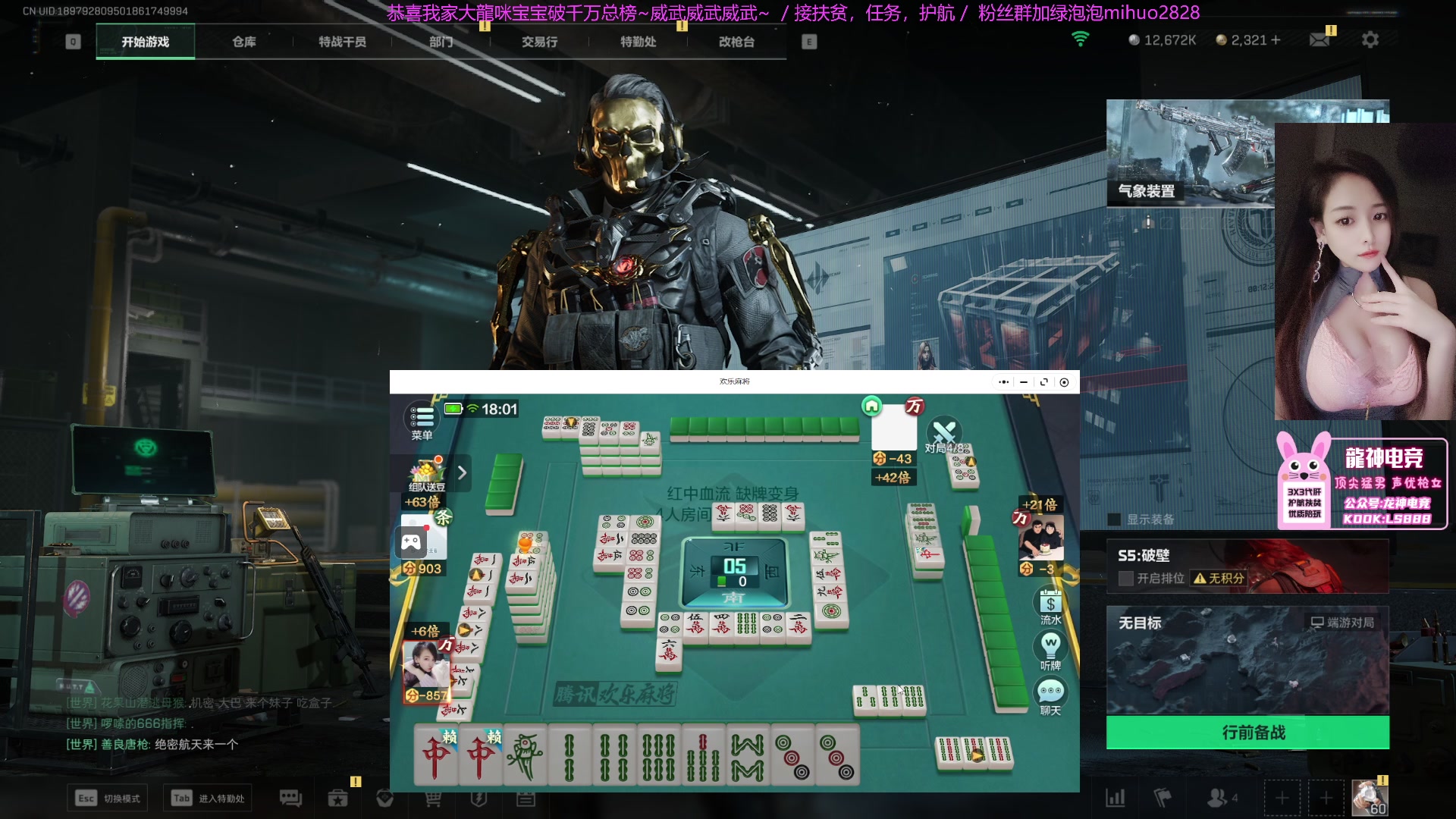
Task: Click the S5:破壁 season banner
Action: pos(1247,566)
